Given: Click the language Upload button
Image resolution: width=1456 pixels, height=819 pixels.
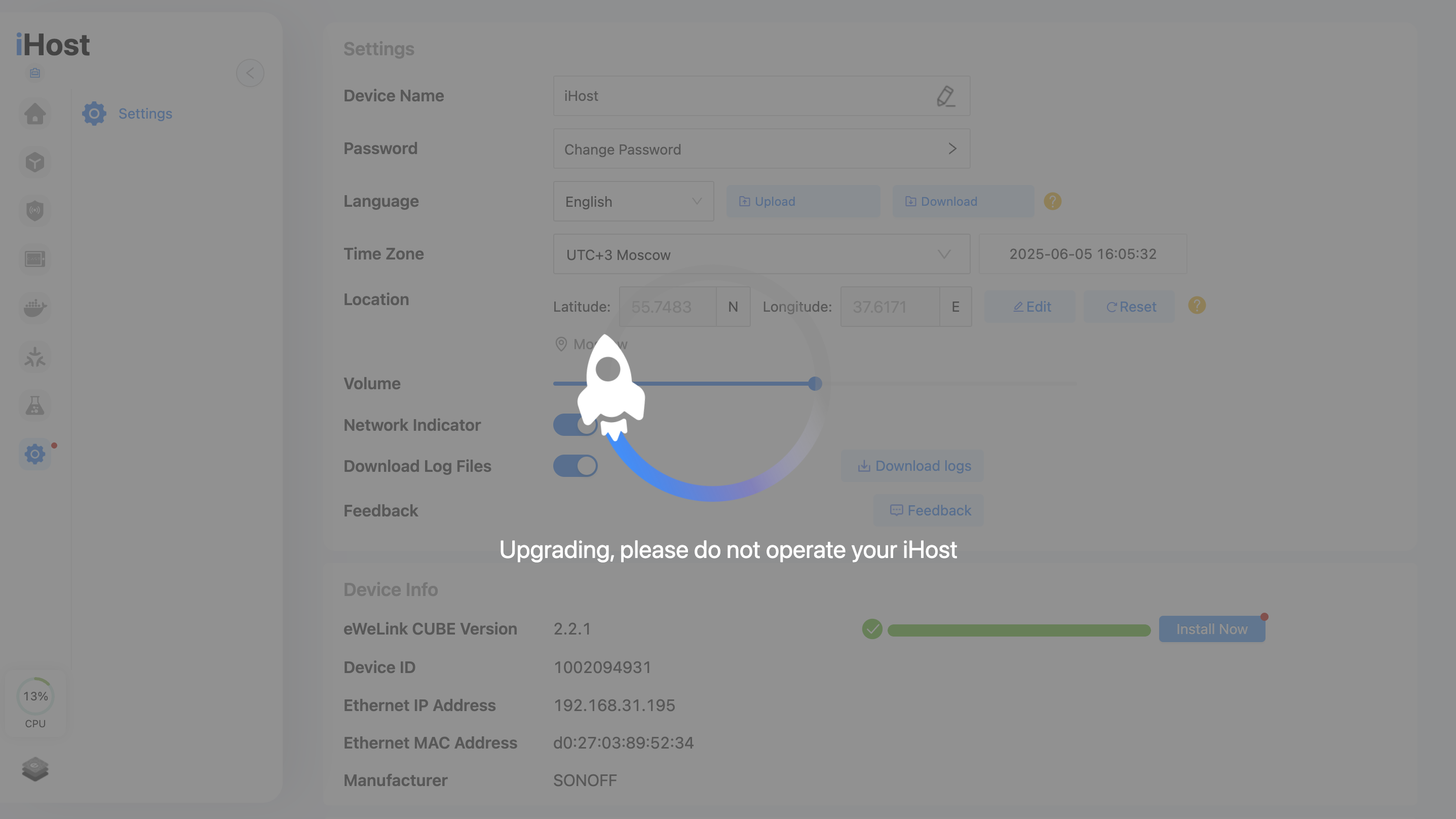Looking at the screenshot, I should [803, 201].
